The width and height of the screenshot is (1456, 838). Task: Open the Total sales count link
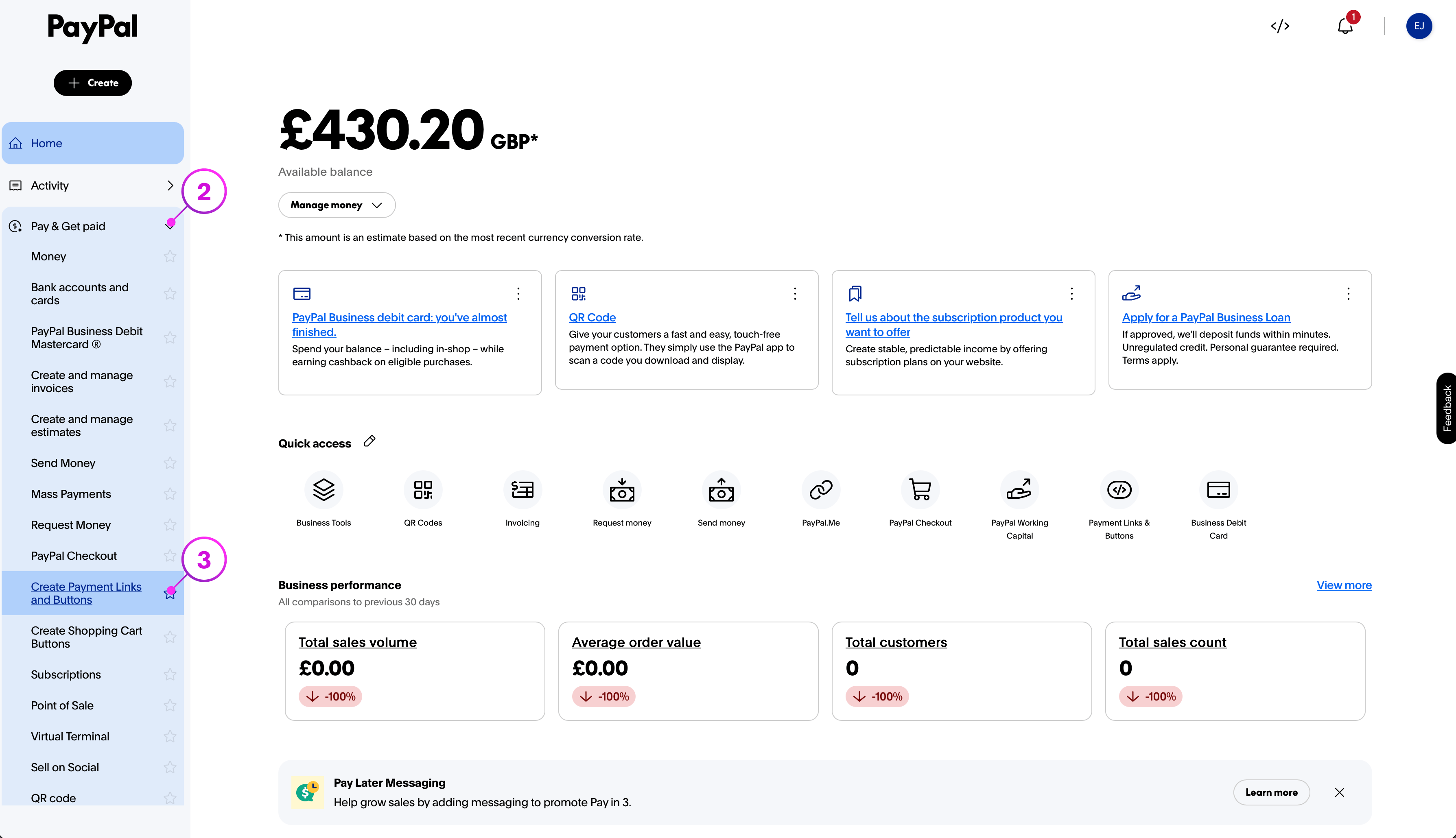coord(1172,642)
